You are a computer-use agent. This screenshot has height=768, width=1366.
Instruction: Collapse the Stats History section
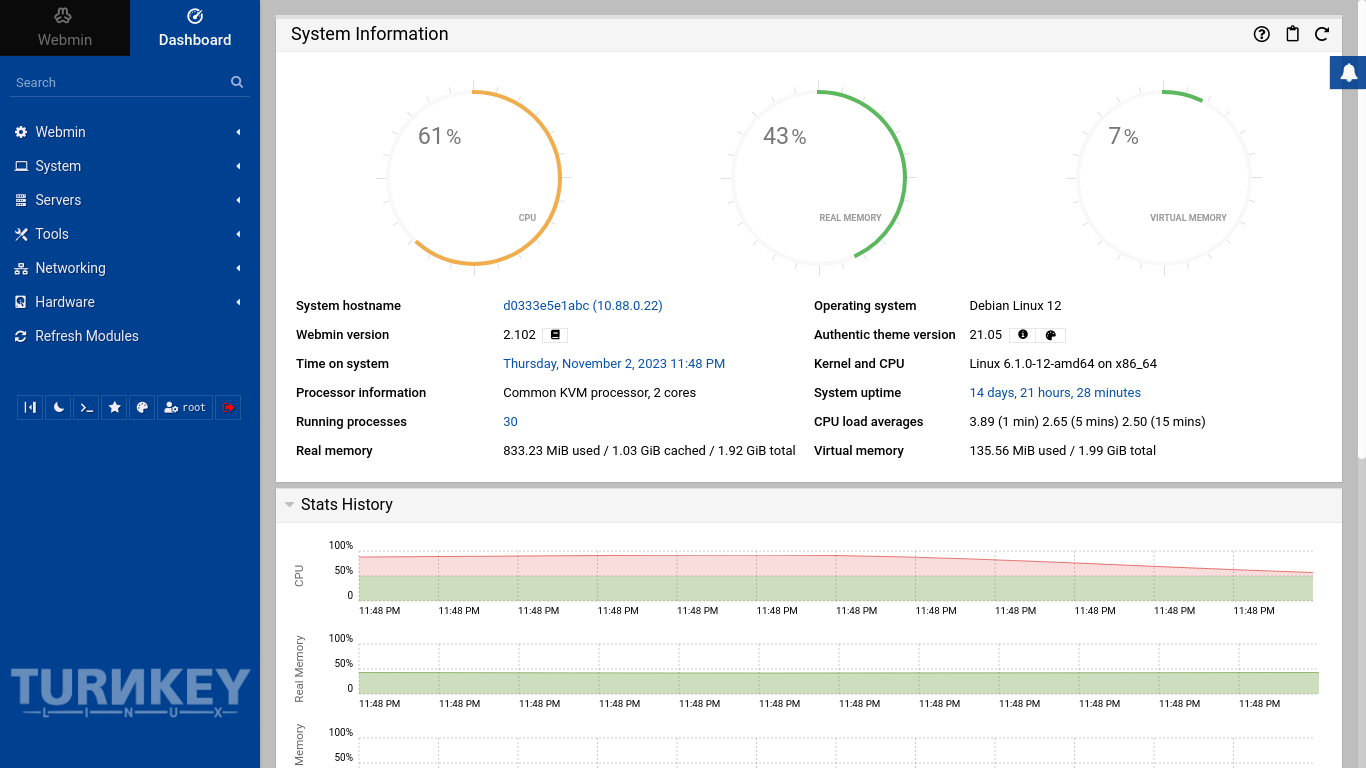point(289,505)
